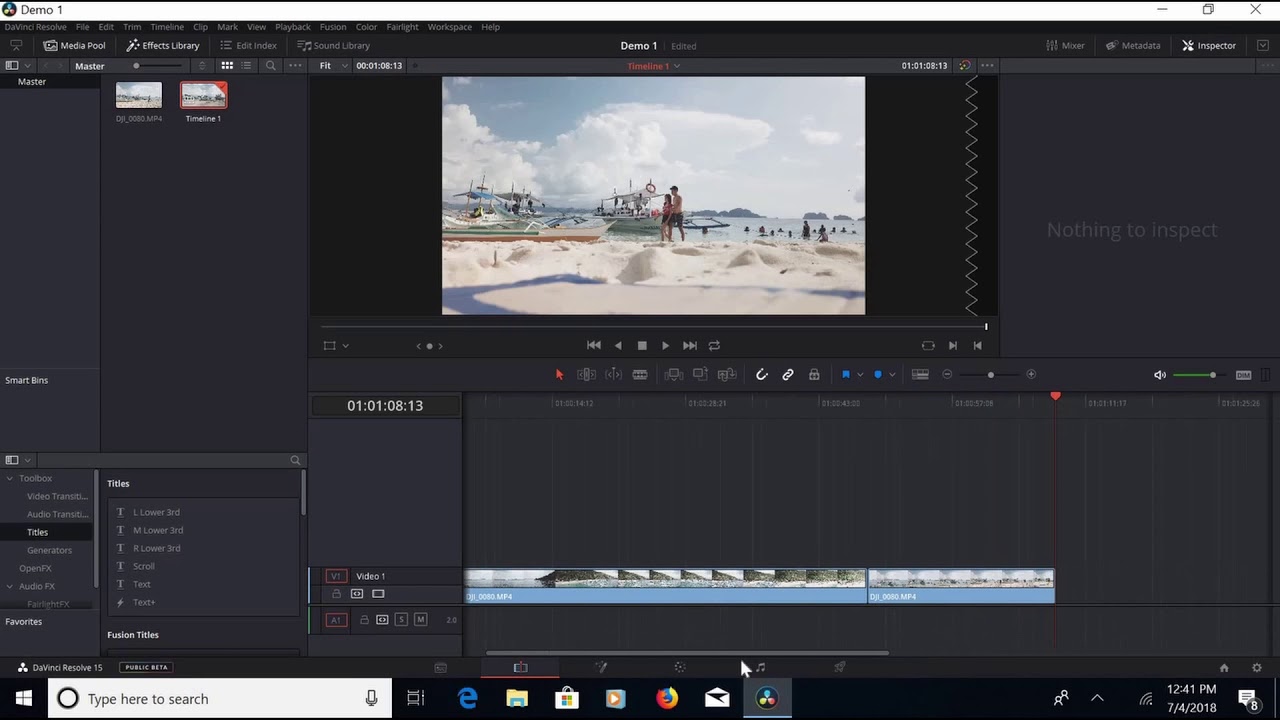Add a blue marker on timeline
The height and width of the screenshot is (720, 1280).
click(x=878, y=375)
